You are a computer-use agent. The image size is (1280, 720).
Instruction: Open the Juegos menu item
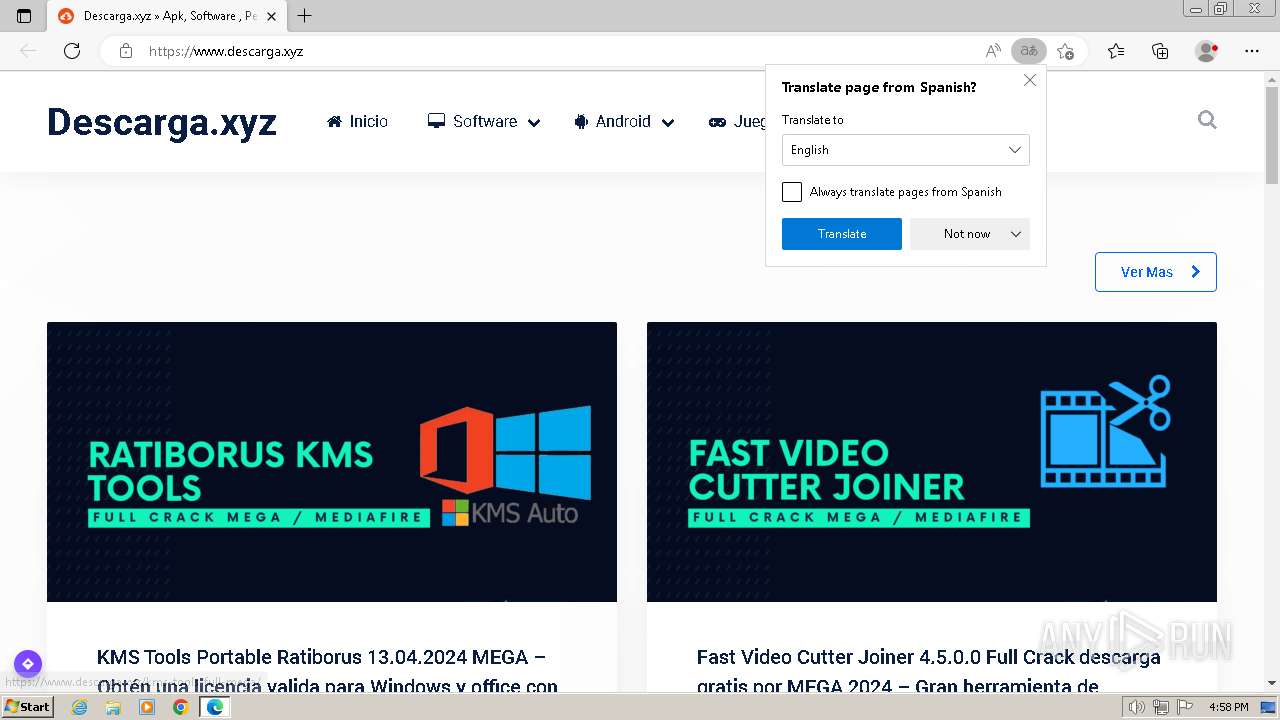738,121
